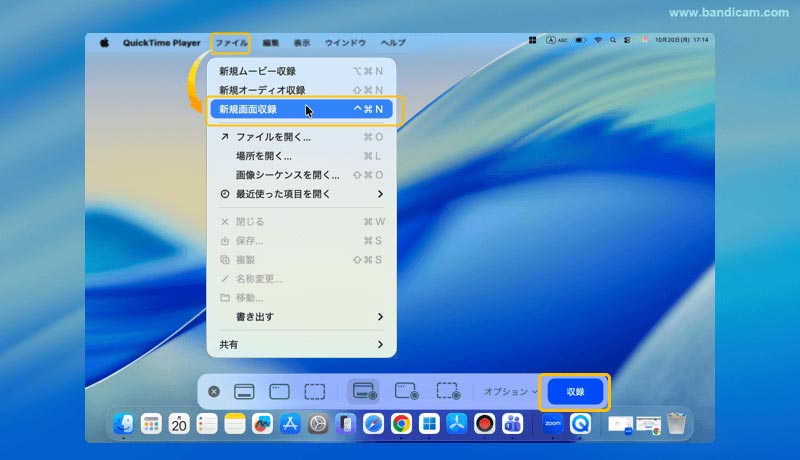Viewport: 800px width, 460px height.
Task: Click the 収録 record button
Action: click(575, 391)
